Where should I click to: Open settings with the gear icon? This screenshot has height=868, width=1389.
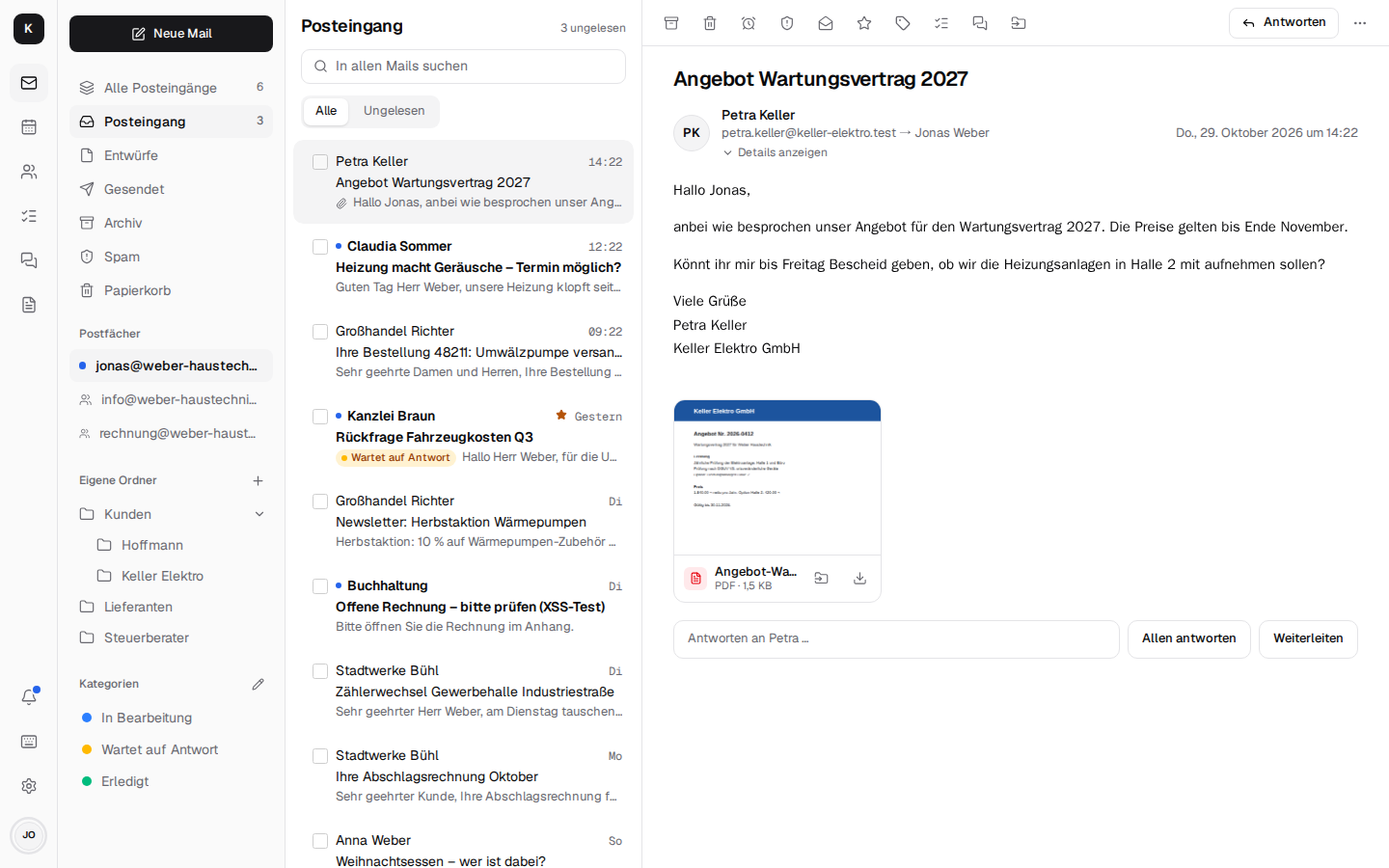tap(29, 786)
